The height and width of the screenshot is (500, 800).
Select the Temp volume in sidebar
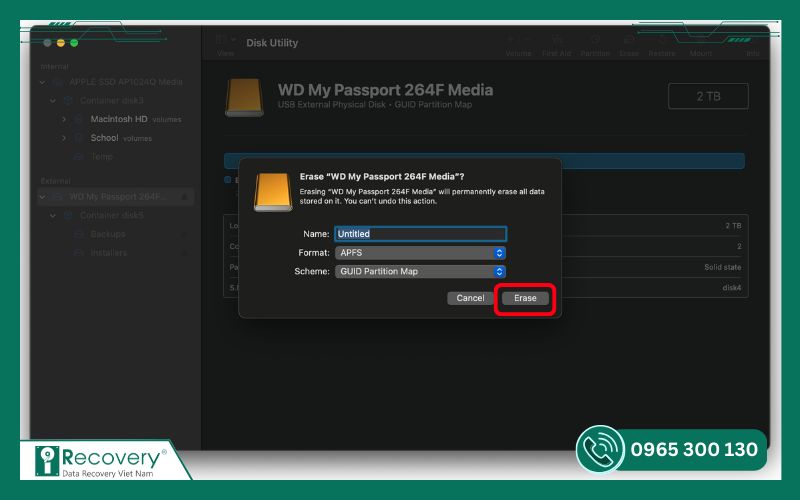pyautogui.click(x=102, y=157)
